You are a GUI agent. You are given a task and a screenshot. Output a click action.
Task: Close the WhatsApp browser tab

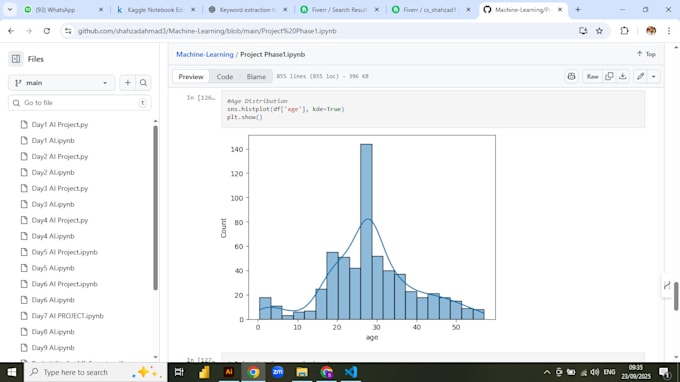click(x=101, y=10)
